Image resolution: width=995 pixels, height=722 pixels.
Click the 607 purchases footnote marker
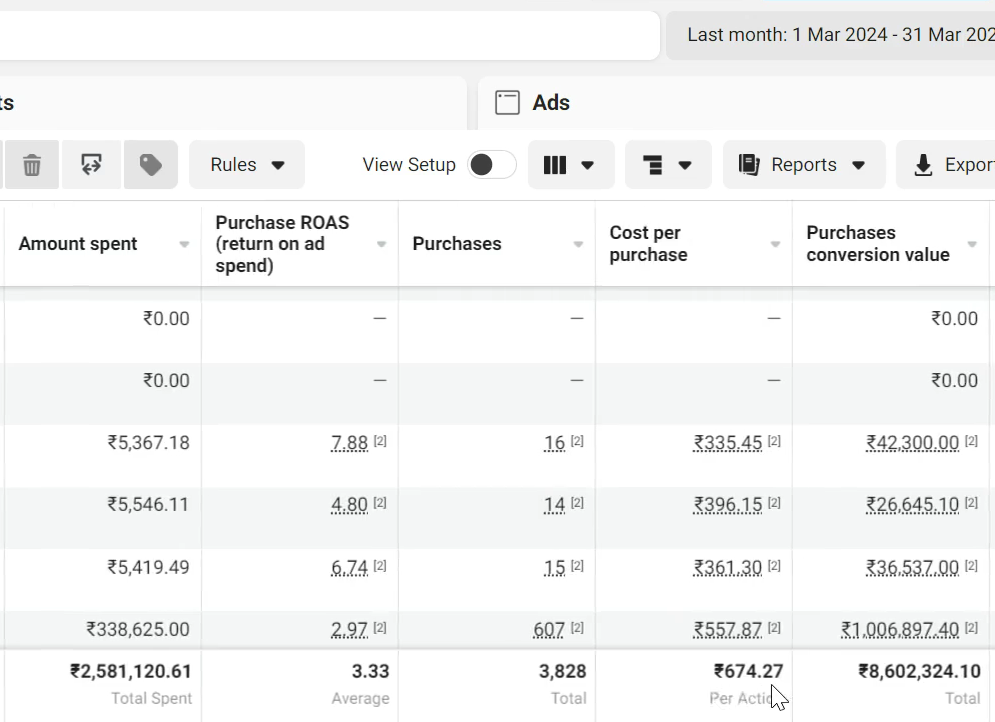pos(577,629)
